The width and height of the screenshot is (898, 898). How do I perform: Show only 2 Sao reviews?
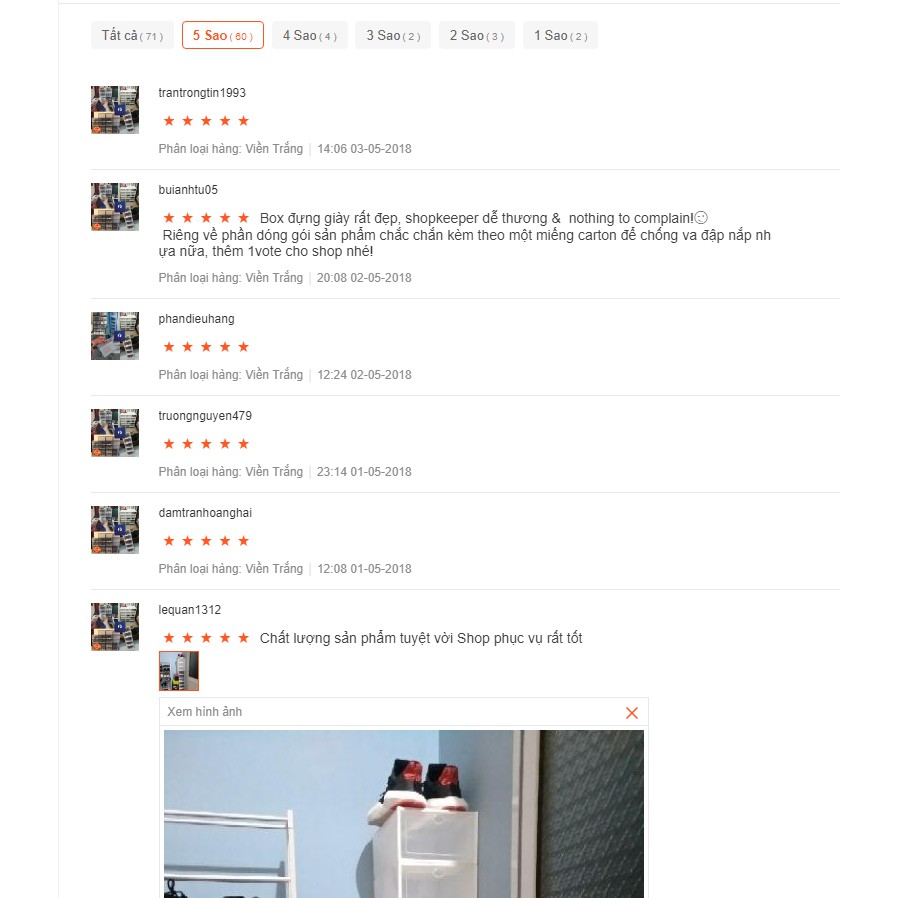click(x=477, y=36)
